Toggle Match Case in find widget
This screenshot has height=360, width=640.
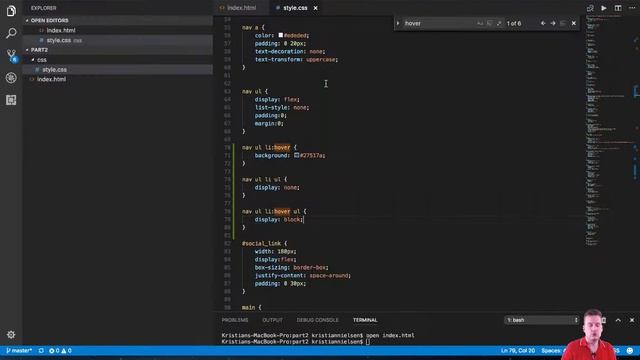pos(480,23)
